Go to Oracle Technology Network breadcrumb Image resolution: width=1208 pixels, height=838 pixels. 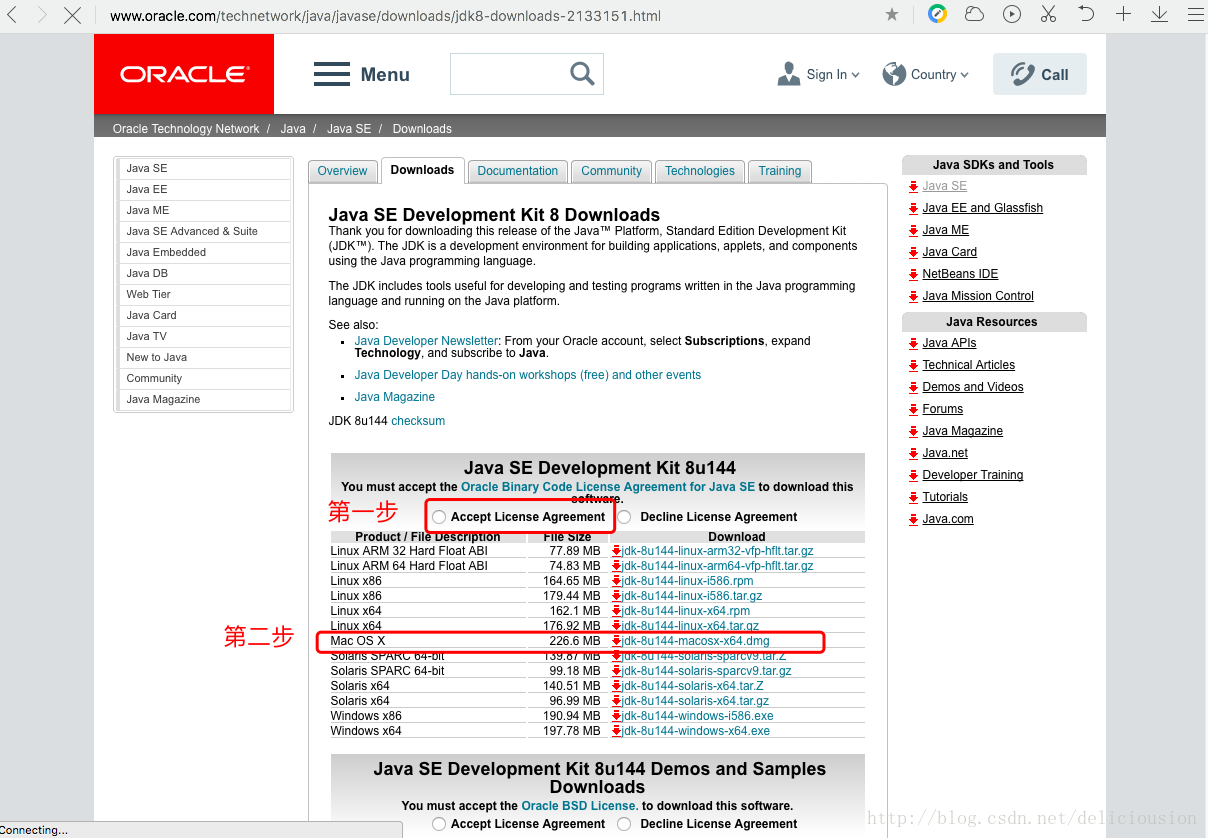click(186, 129)
